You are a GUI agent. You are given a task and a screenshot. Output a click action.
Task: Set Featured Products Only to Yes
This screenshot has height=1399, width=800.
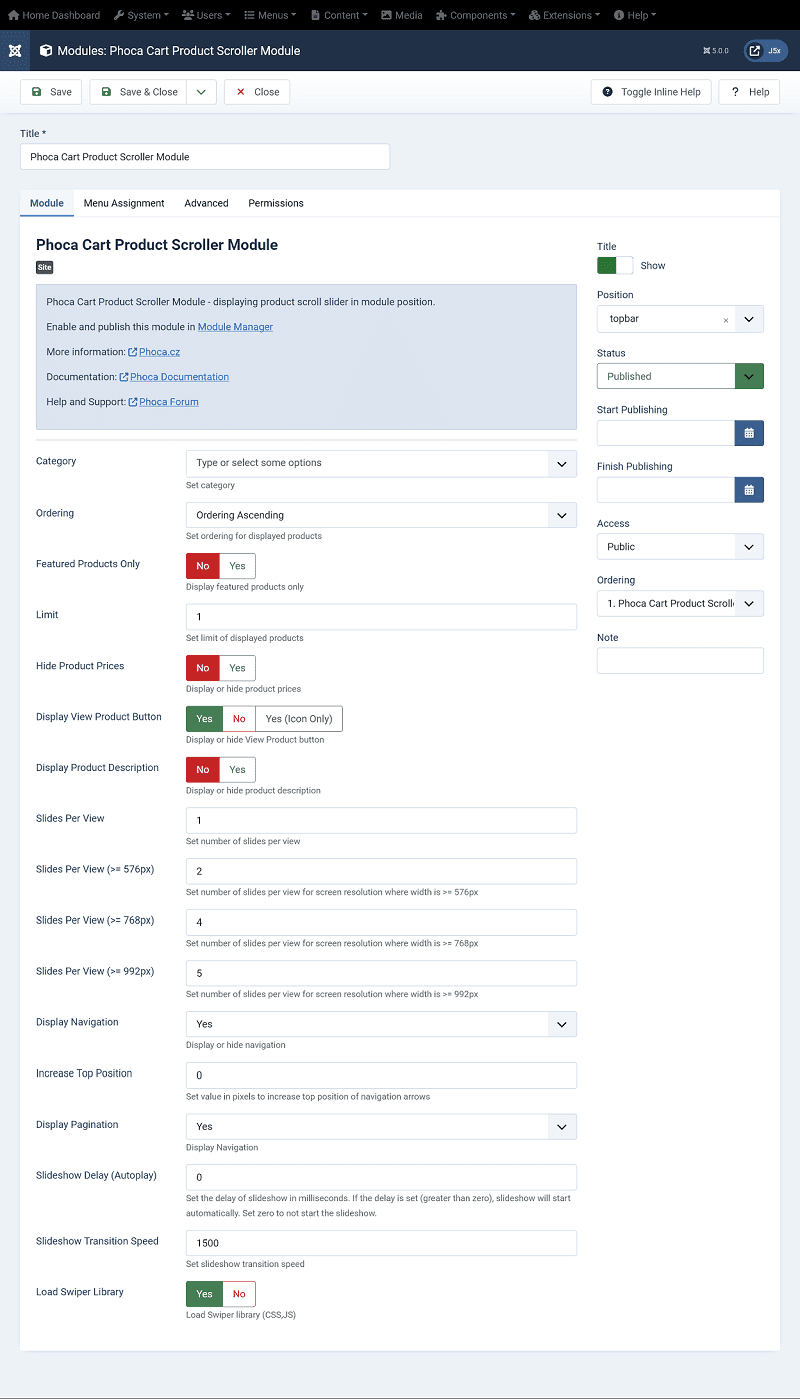pos(237,566)
